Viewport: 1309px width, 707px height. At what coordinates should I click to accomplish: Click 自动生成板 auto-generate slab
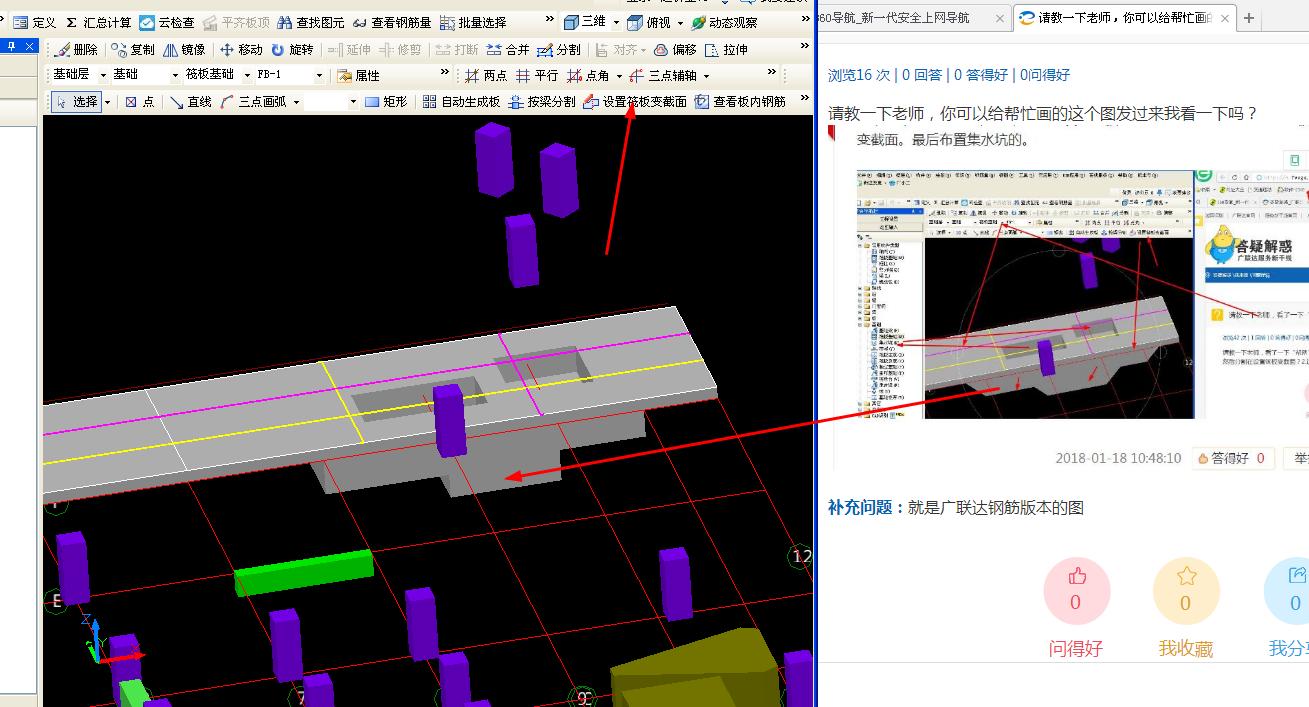tap(461, 101)
